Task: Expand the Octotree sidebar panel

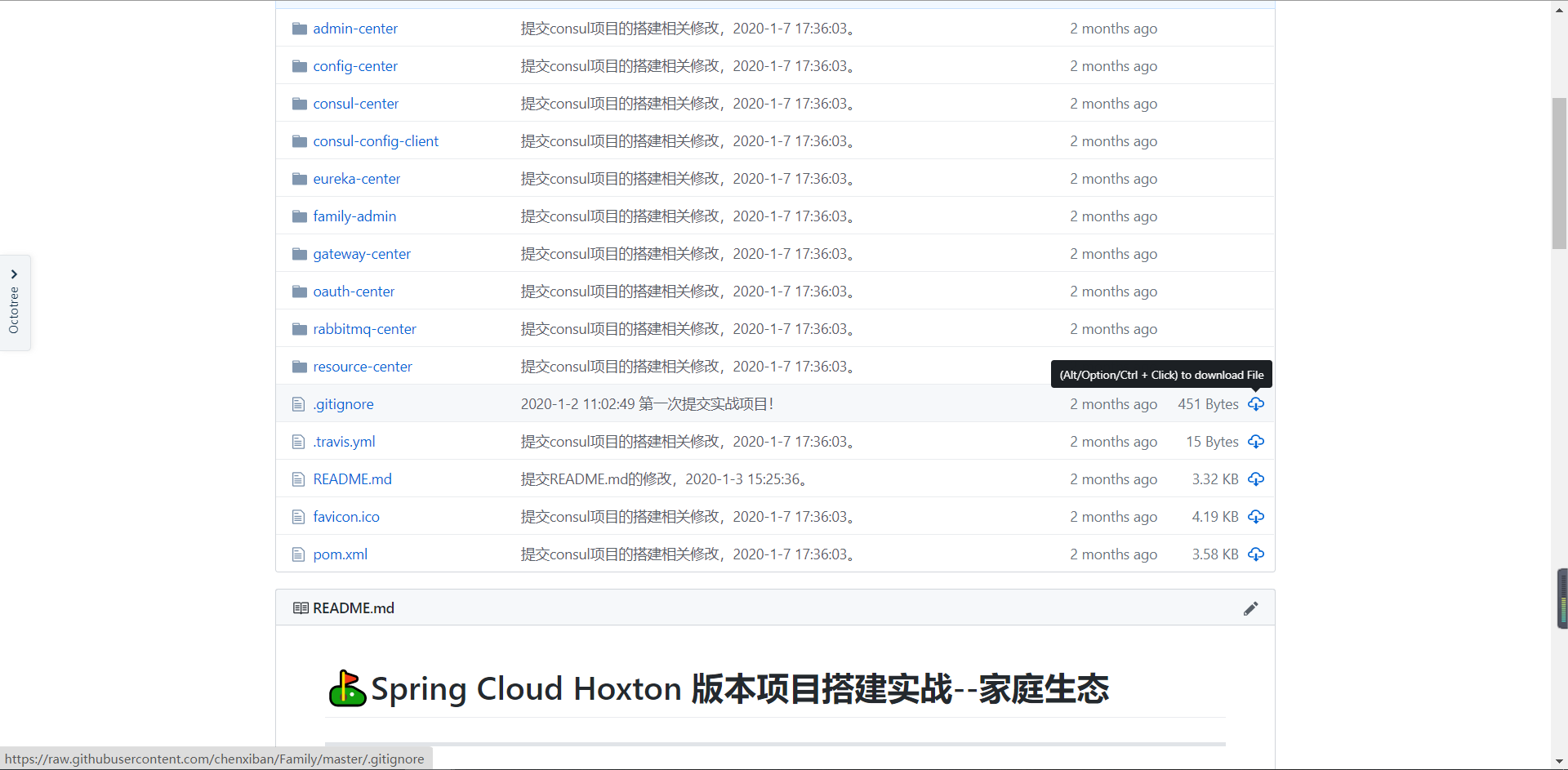Action: (x=15, y=274)
